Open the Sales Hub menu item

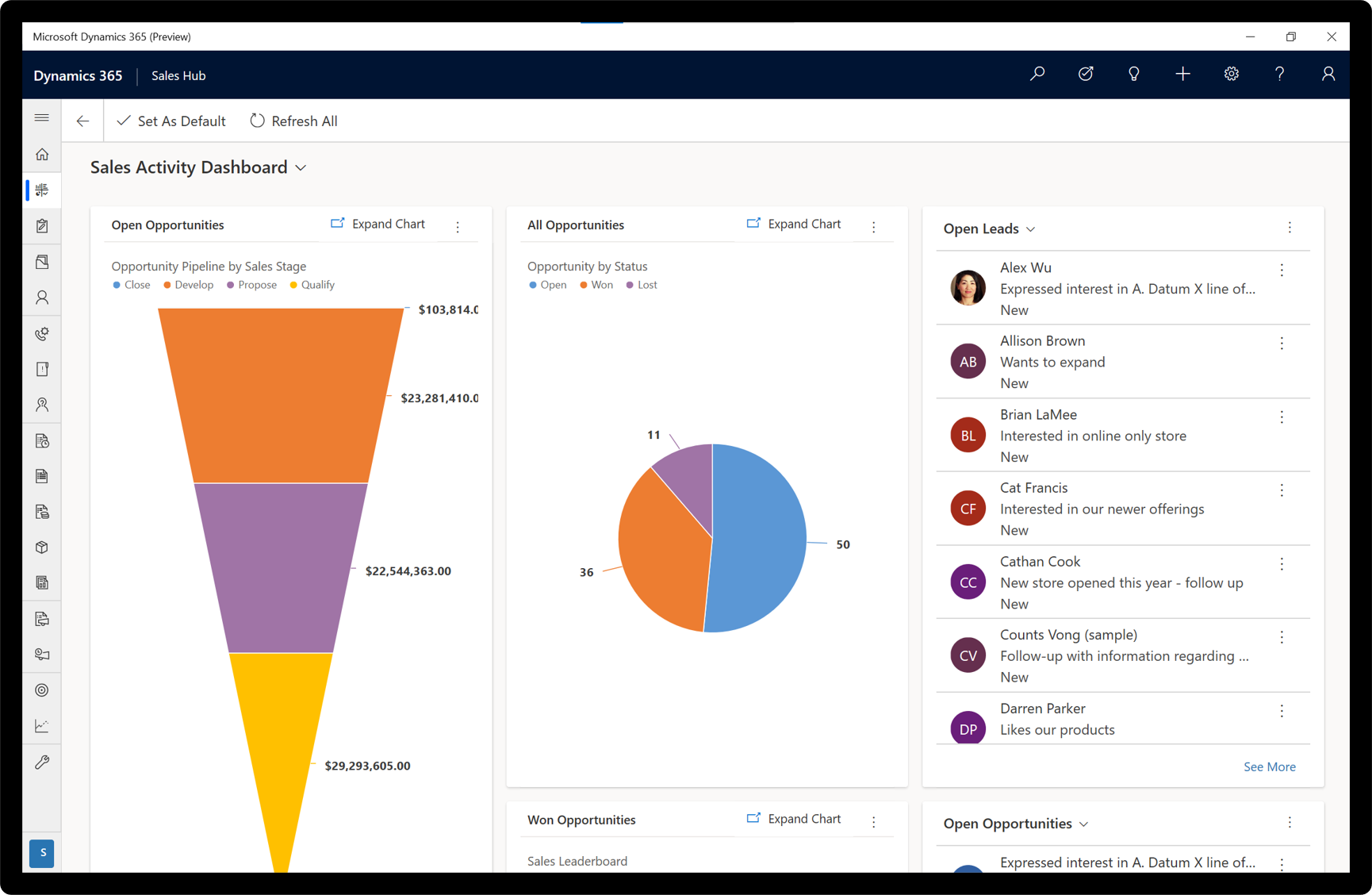point(178,75)
